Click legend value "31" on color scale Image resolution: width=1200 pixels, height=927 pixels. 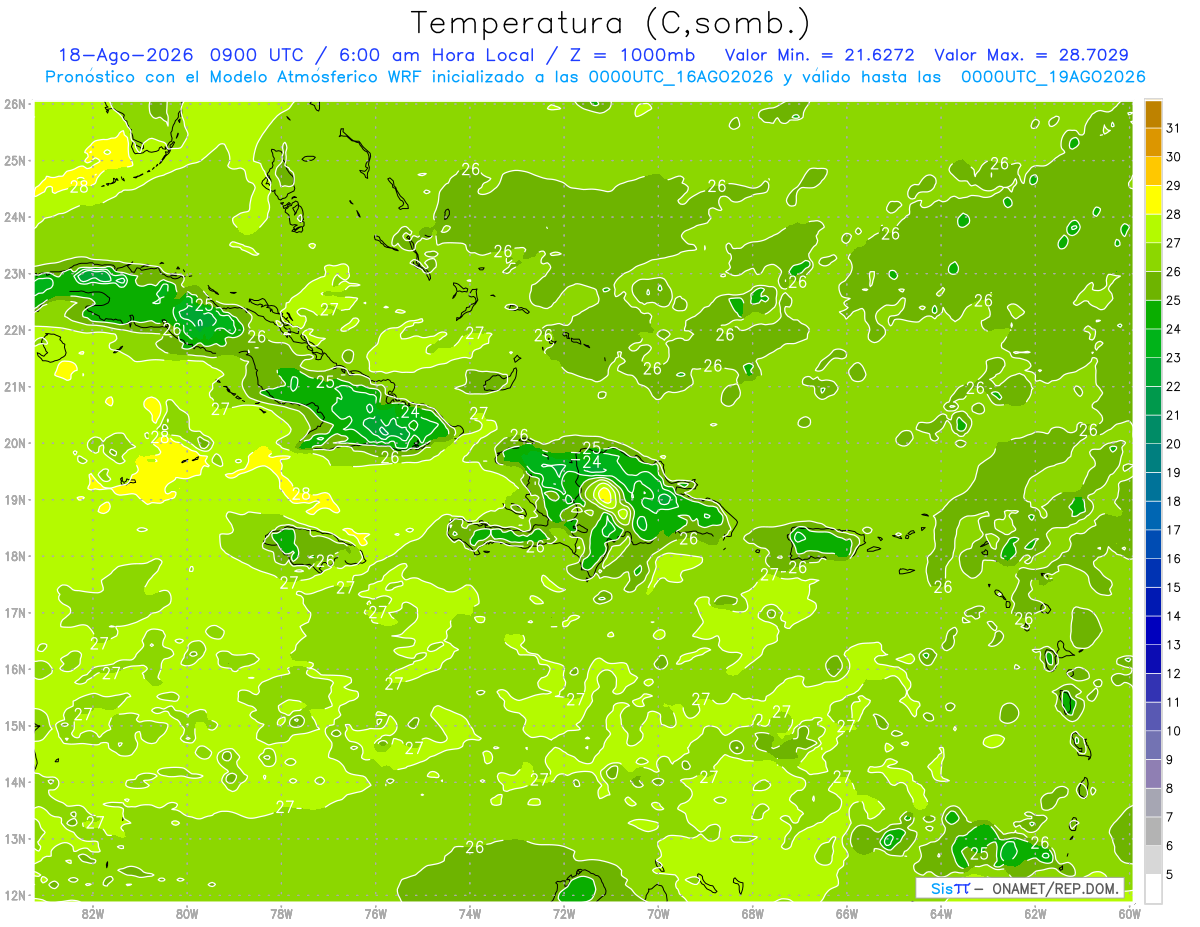(x=1173, y=128)
